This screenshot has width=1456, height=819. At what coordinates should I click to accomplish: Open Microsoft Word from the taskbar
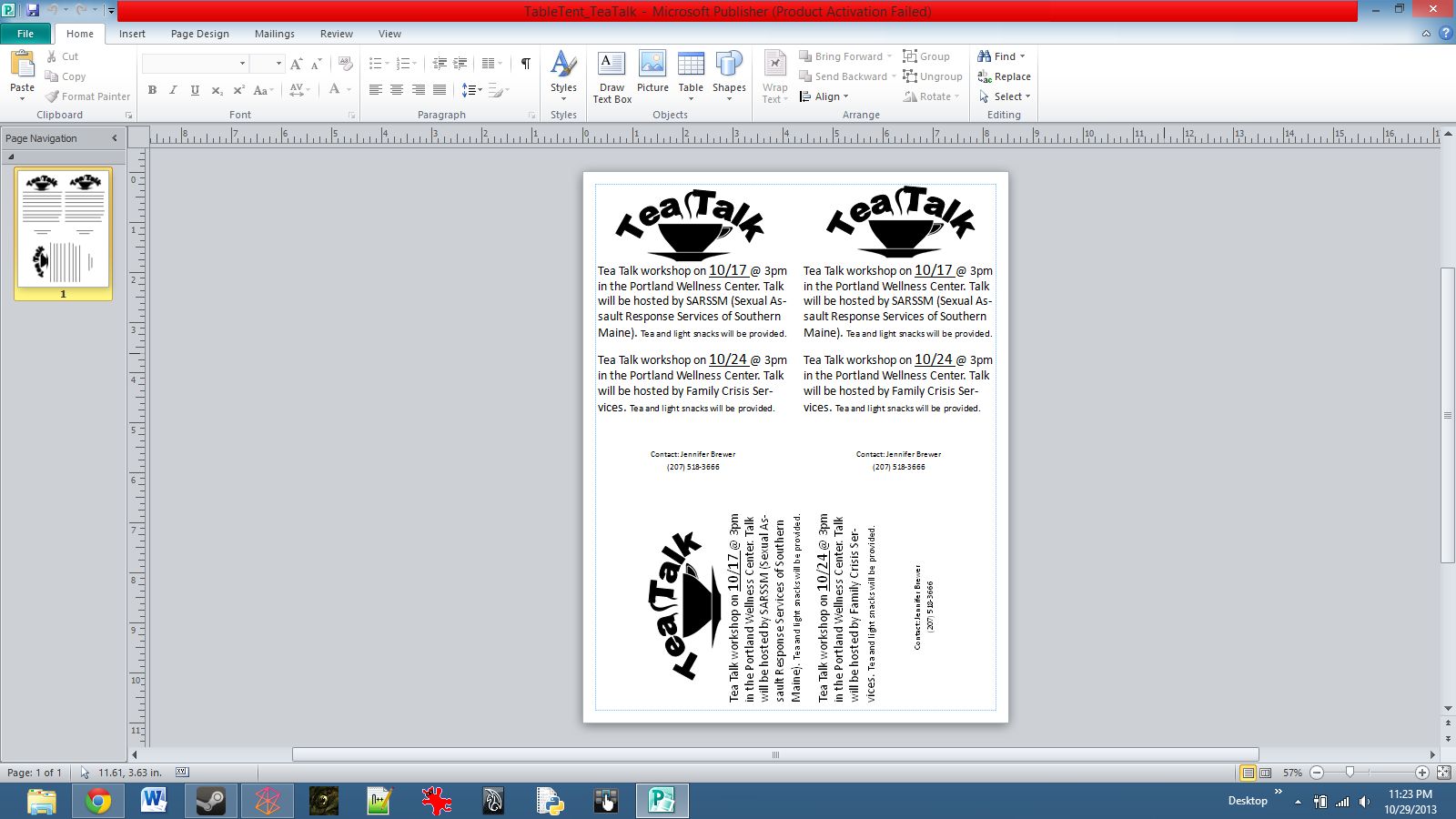click(x=155, y=801)
